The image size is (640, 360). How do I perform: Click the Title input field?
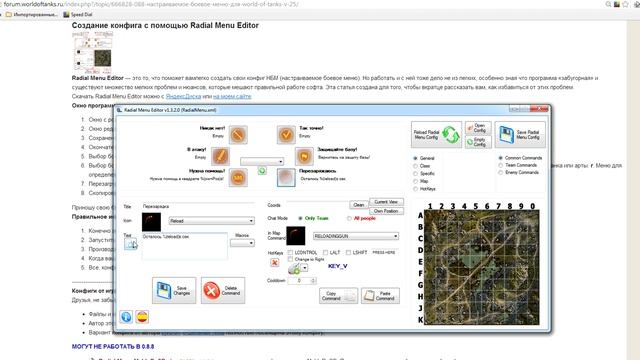tap(198, 207)
